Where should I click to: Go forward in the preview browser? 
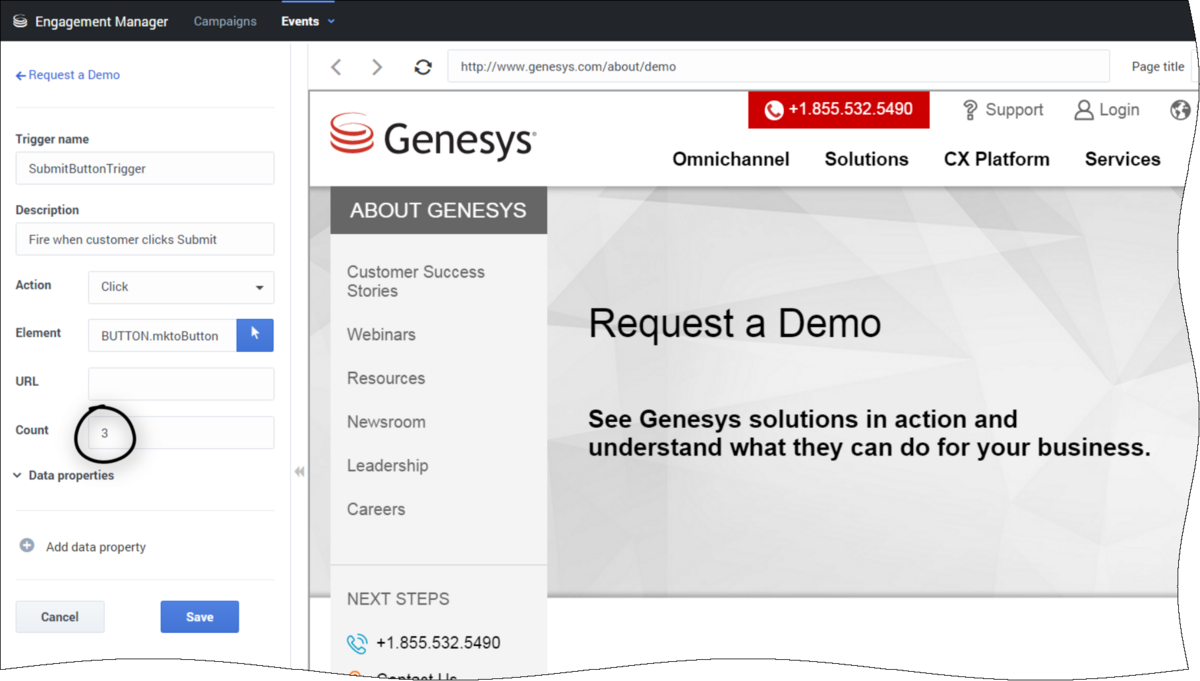pyautogui.click(x=377, y=67)
